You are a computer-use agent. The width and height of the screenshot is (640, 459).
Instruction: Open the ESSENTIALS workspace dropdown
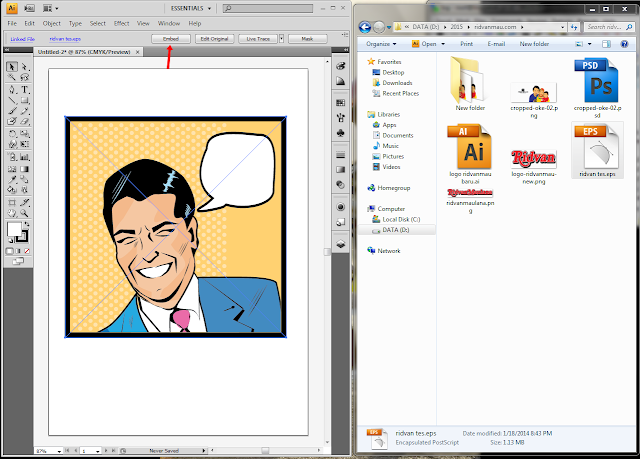[191, 8]
